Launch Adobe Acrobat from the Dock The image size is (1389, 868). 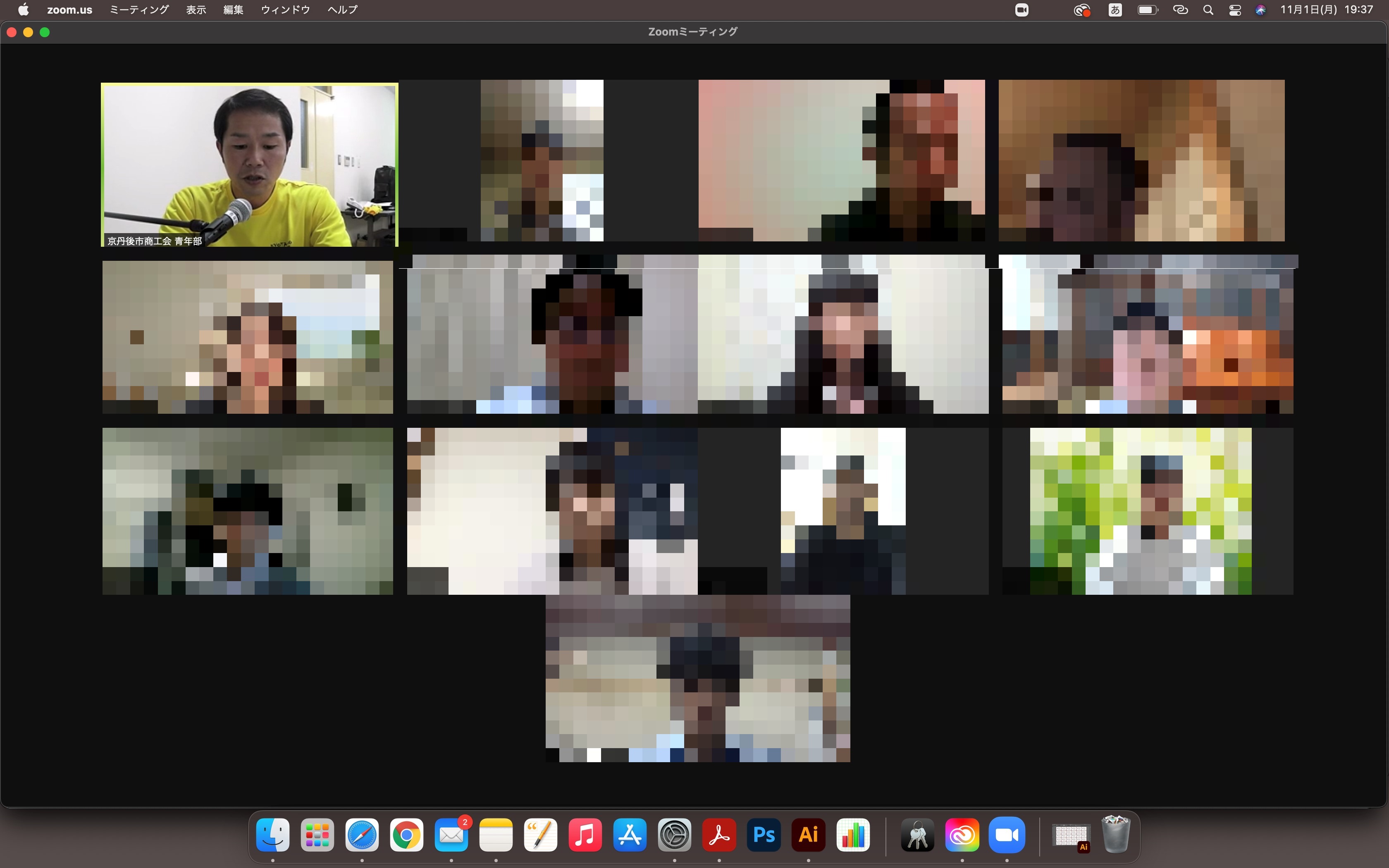(719, 835)
